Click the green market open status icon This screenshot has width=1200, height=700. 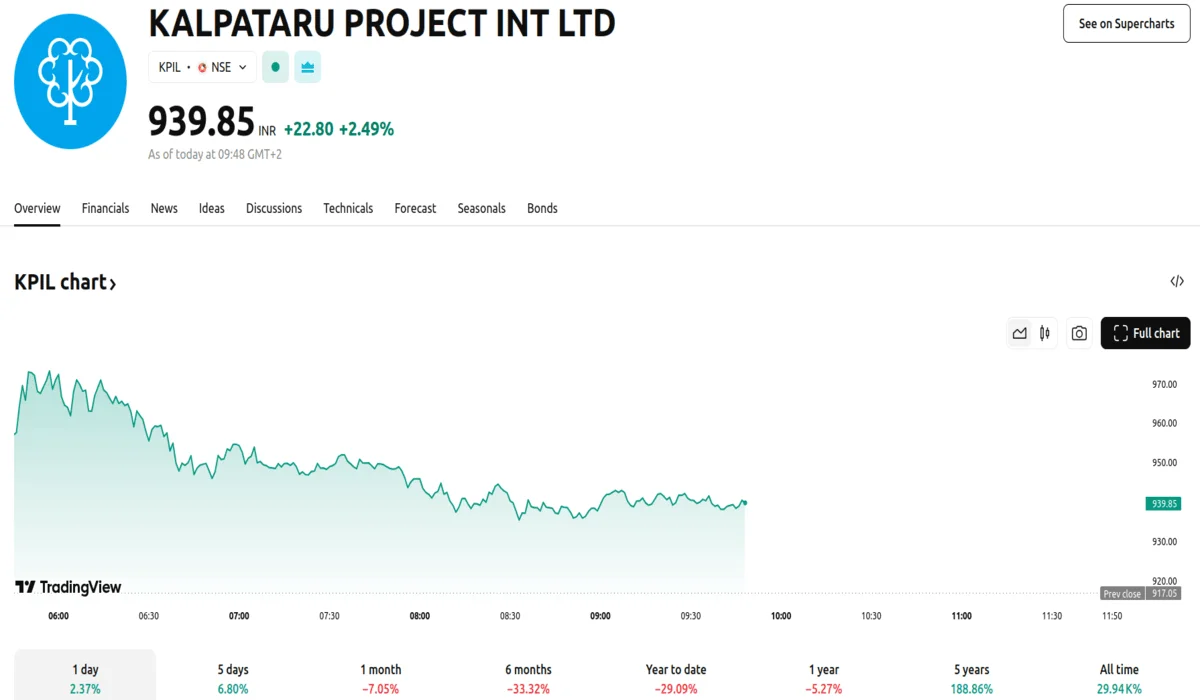275,67
